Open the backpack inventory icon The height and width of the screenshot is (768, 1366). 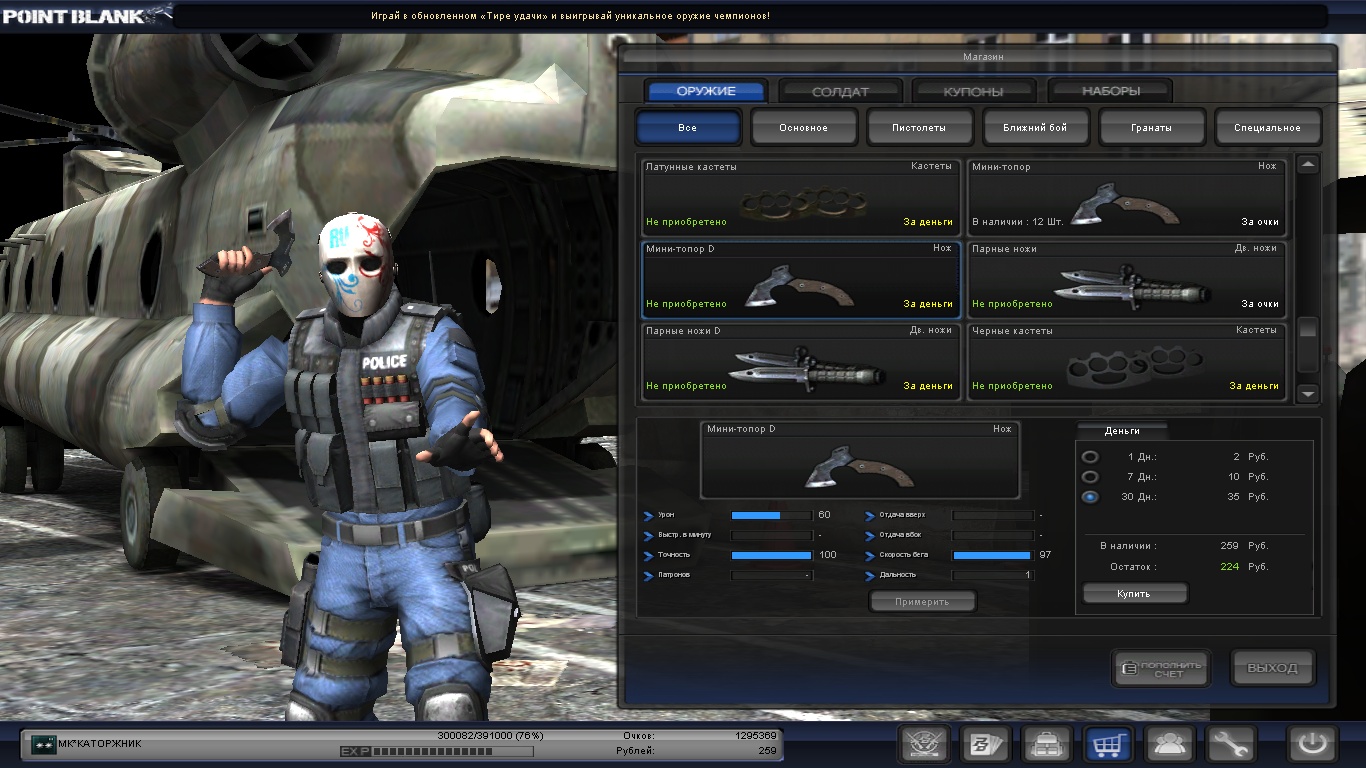click(x=1047, y=744)
